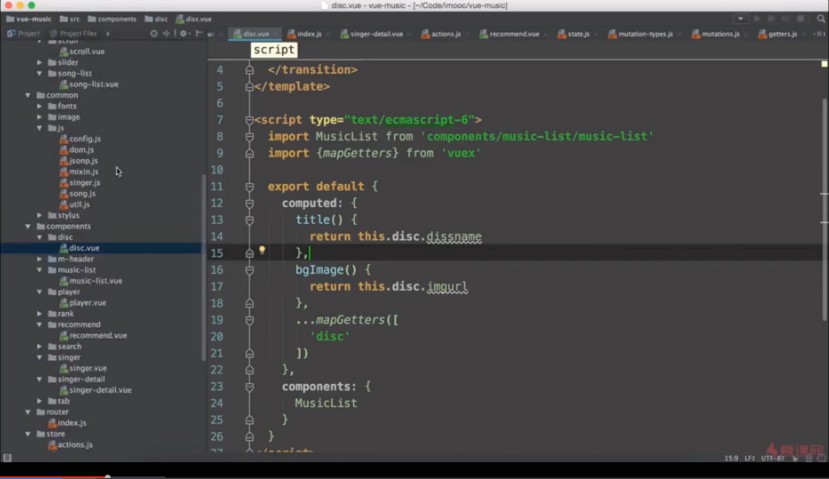Collapse the store folder arrow
Image resolution: width=829 pixels, height=479 pixels.
pos(28,434)
